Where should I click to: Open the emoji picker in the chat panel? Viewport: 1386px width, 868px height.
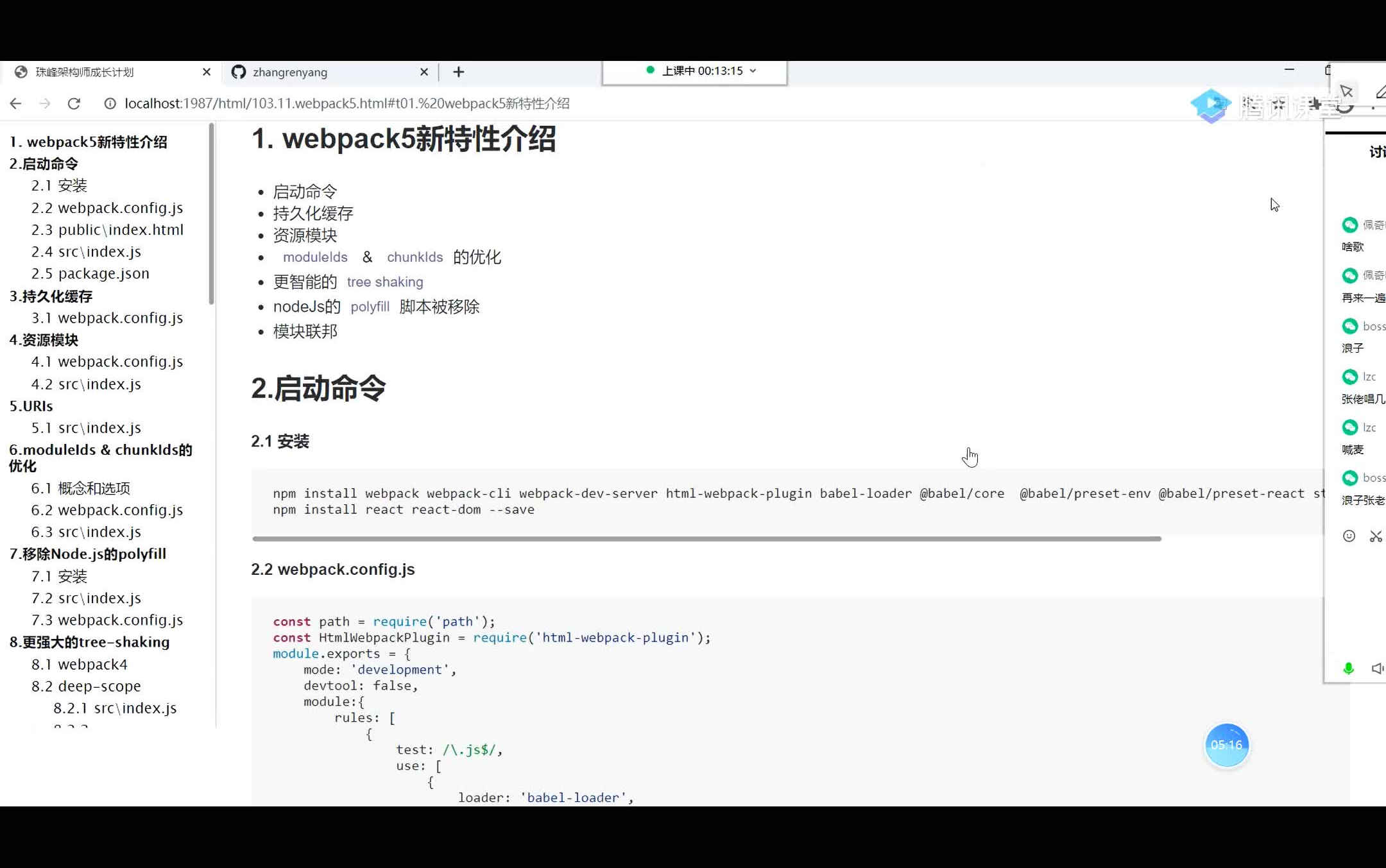(x=1349, y=536)
